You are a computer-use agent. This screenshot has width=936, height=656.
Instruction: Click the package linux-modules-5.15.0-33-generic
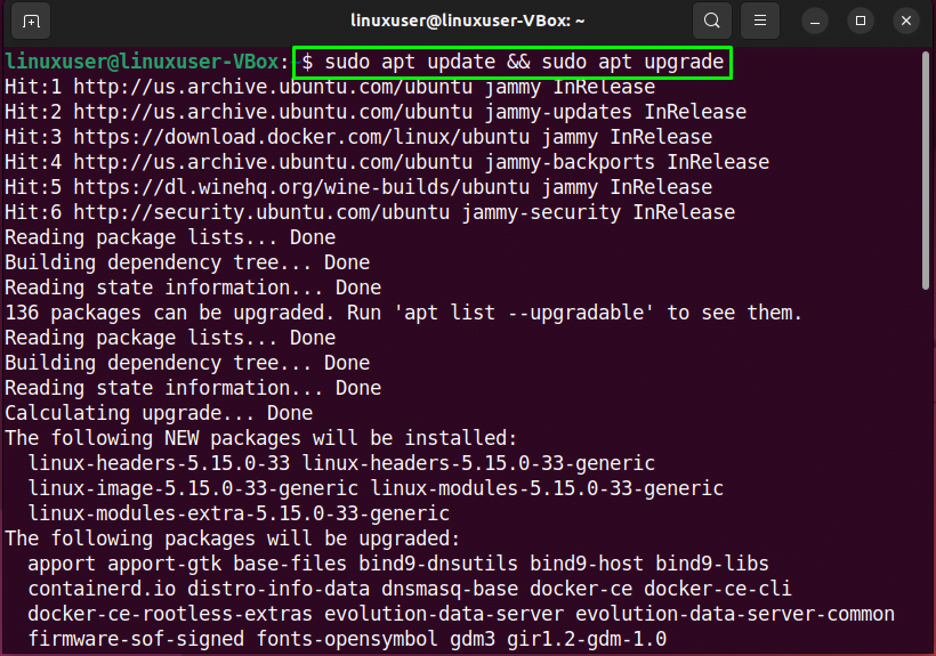click(547, 488)
